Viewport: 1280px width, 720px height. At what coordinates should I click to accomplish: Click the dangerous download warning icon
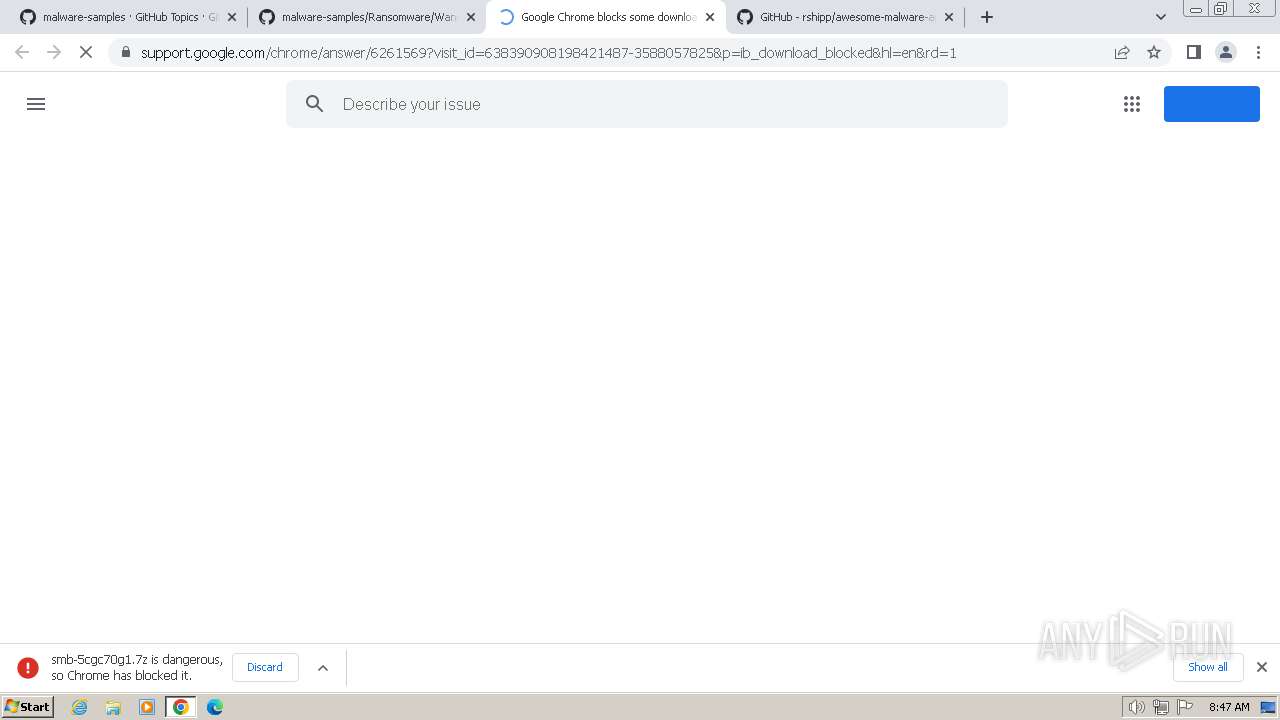28,667
